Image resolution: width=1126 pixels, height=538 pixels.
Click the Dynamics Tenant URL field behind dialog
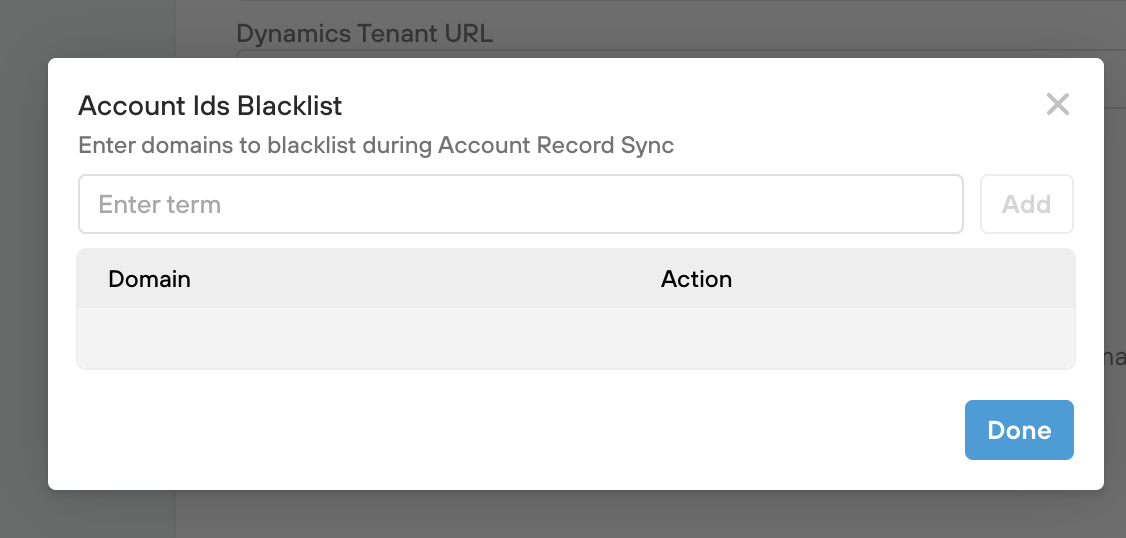(680, 53)
